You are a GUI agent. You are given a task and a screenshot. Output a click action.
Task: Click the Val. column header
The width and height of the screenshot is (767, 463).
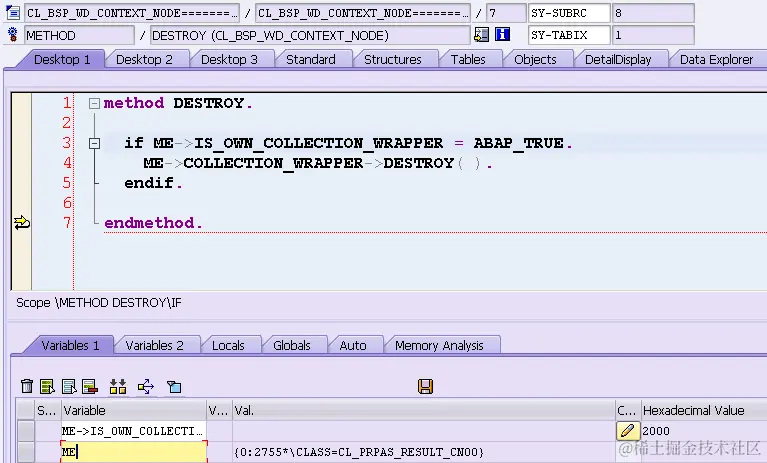[424, 410]
